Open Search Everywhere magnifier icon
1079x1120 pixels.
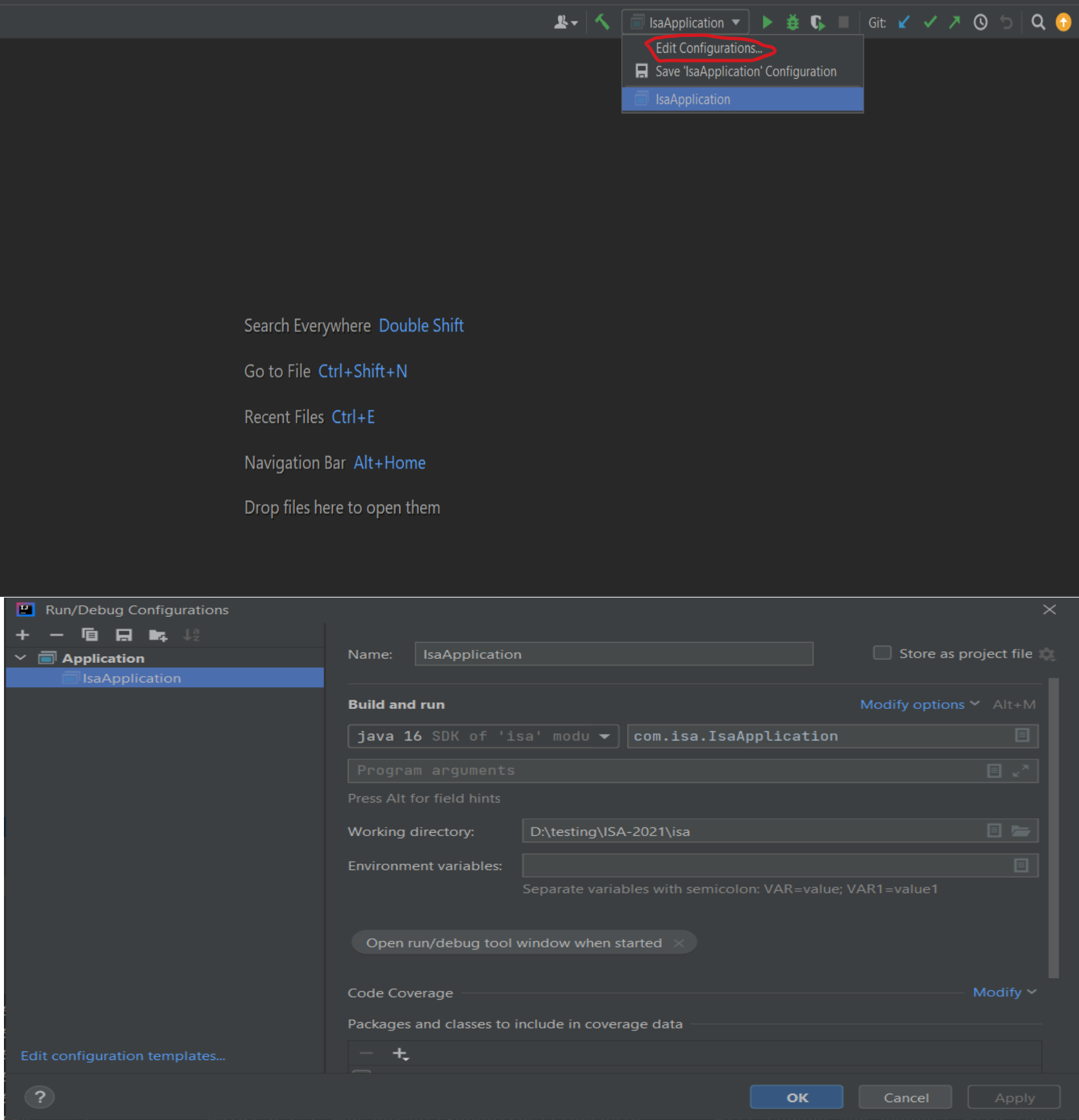pos(1037,22)
